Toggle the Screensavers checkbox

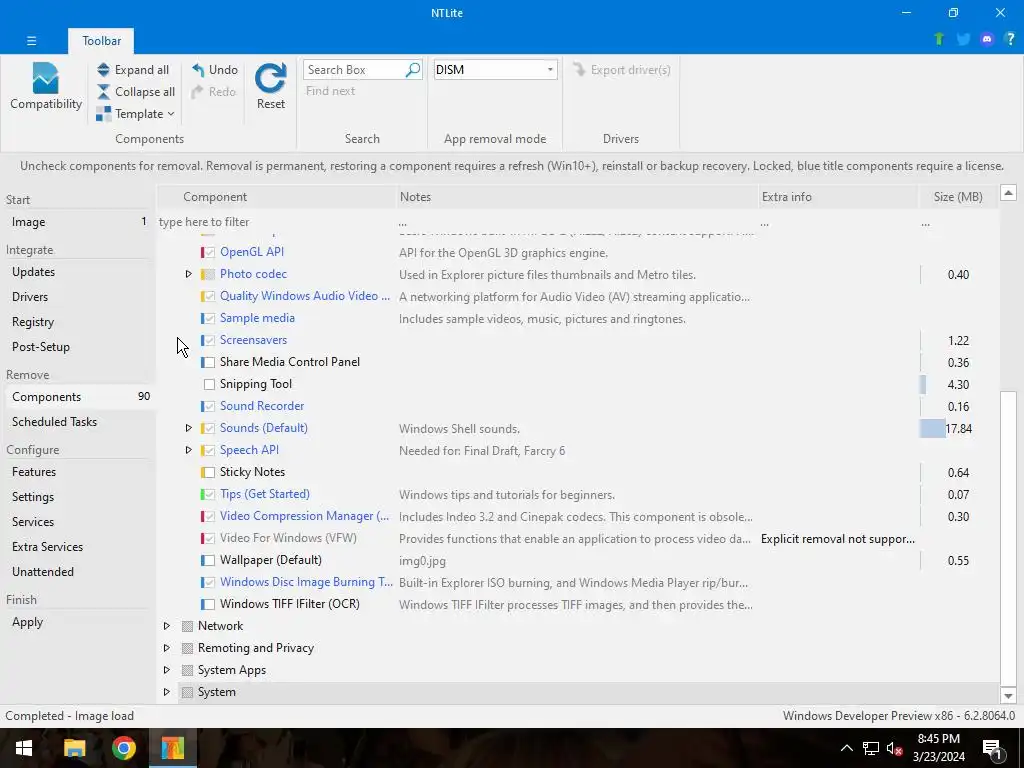209,340
